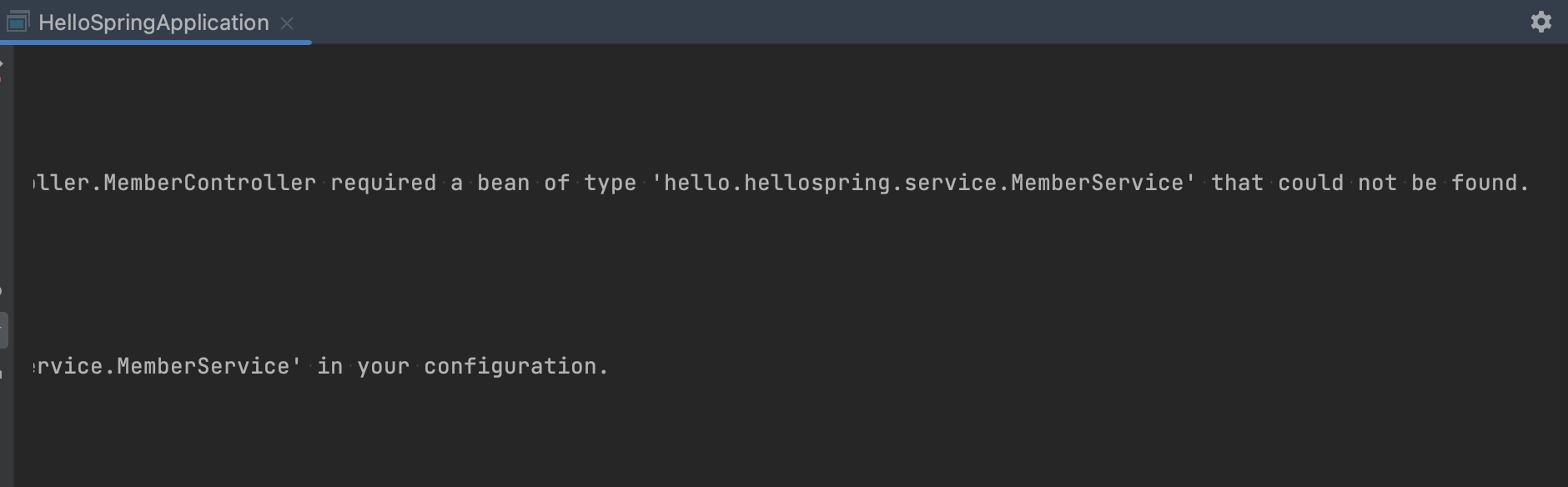Click the highlighted button in the left console gutter

tap(4, 330)
